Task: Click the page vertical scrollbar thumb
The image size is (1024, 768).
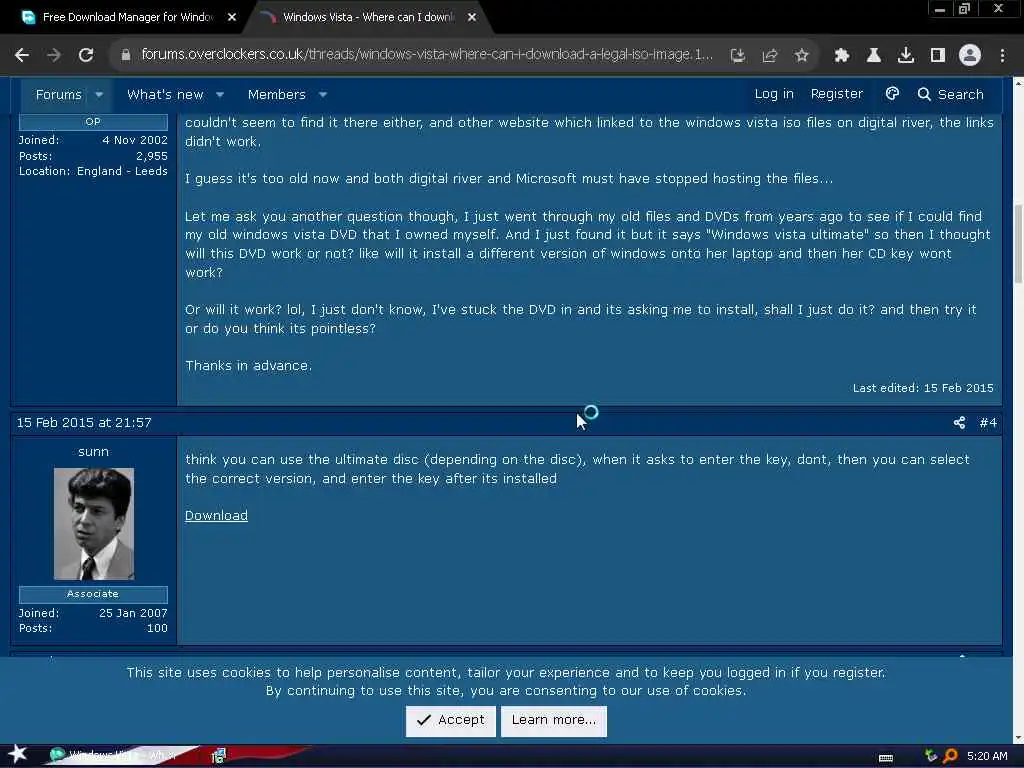Action: [1018, 244]
